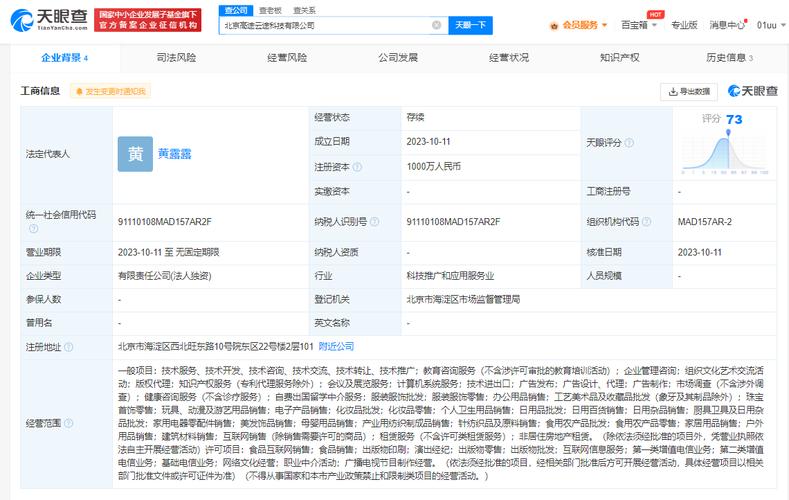
Task: Open the 经营状况 tab
Action: [509, 58]
